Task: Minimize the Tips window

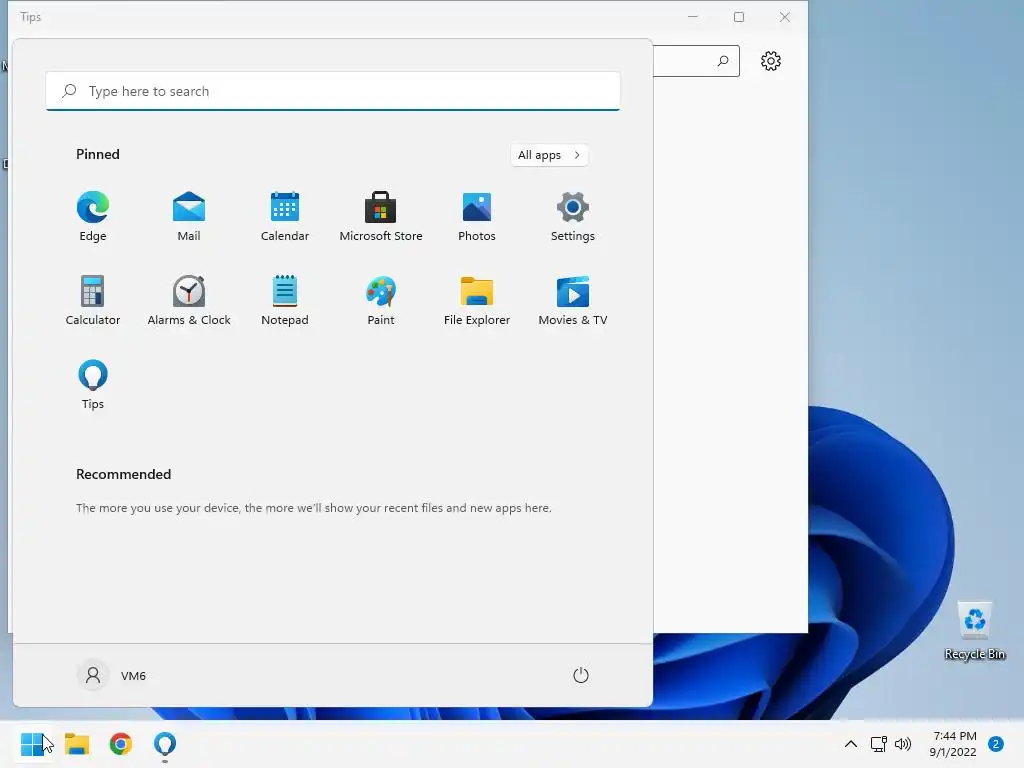Action: 693,17
